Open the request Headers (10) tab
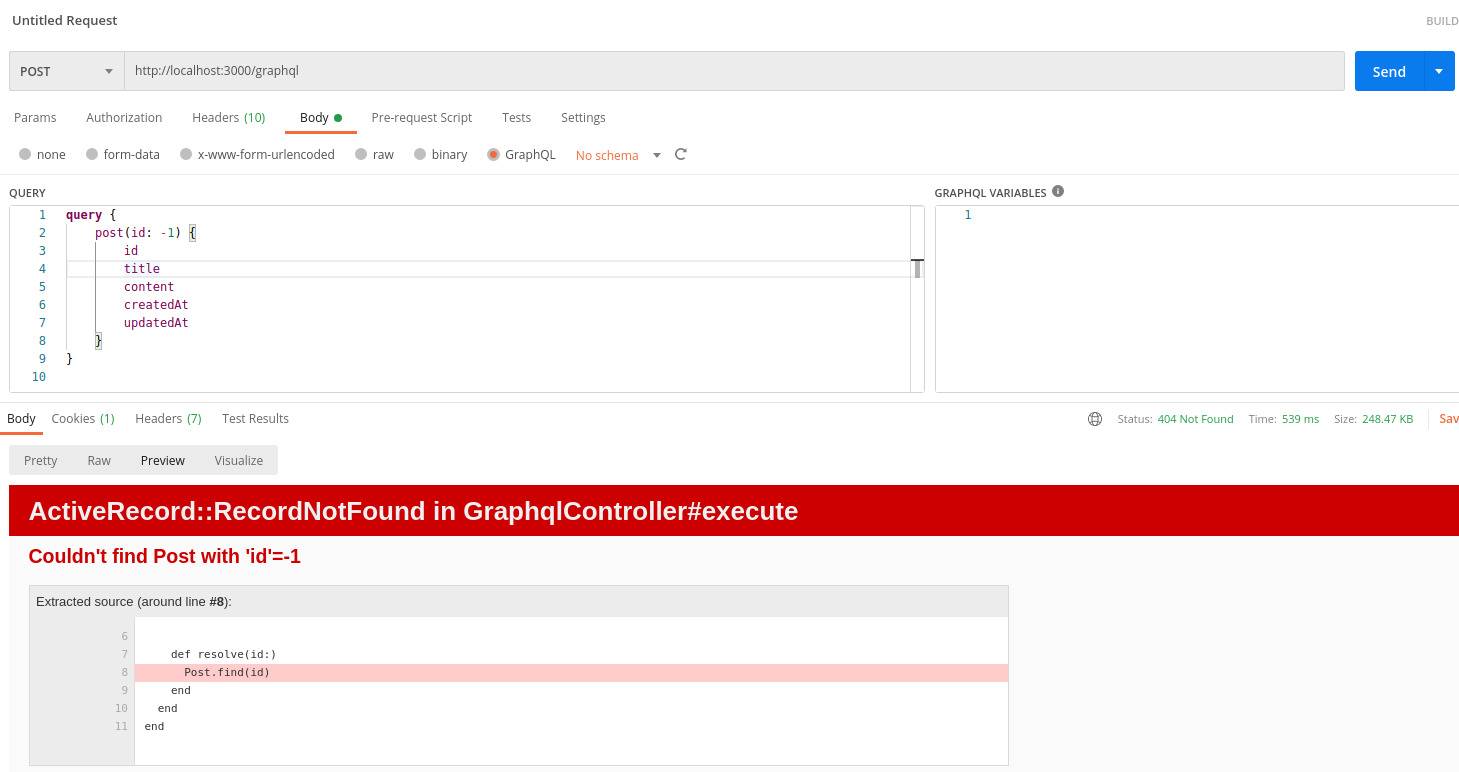1459x772 pixels. pos(228,118)
